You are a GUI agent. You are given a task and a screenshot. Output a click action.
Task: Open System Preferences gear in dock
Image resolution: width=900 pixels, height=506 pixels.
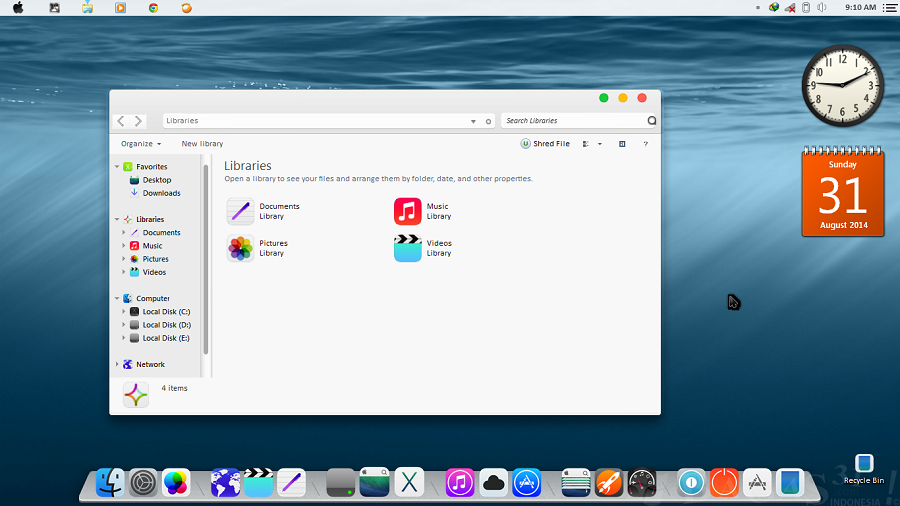[143, 482]
